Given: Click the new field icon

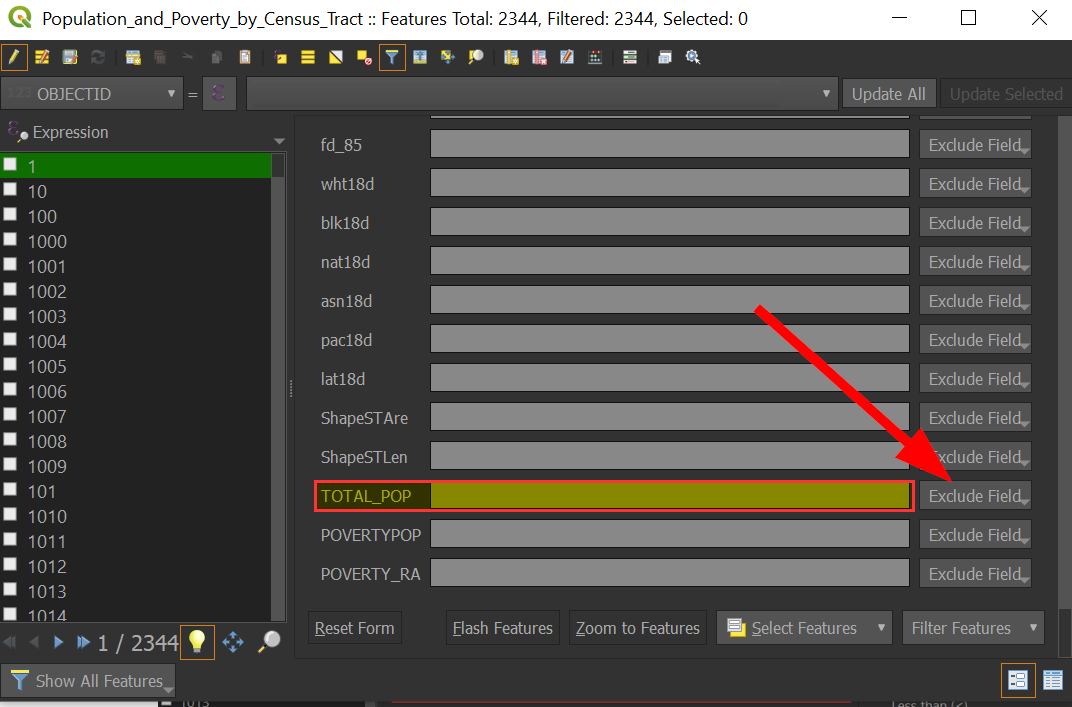Looking at the screenshot, I should [511, 57].
